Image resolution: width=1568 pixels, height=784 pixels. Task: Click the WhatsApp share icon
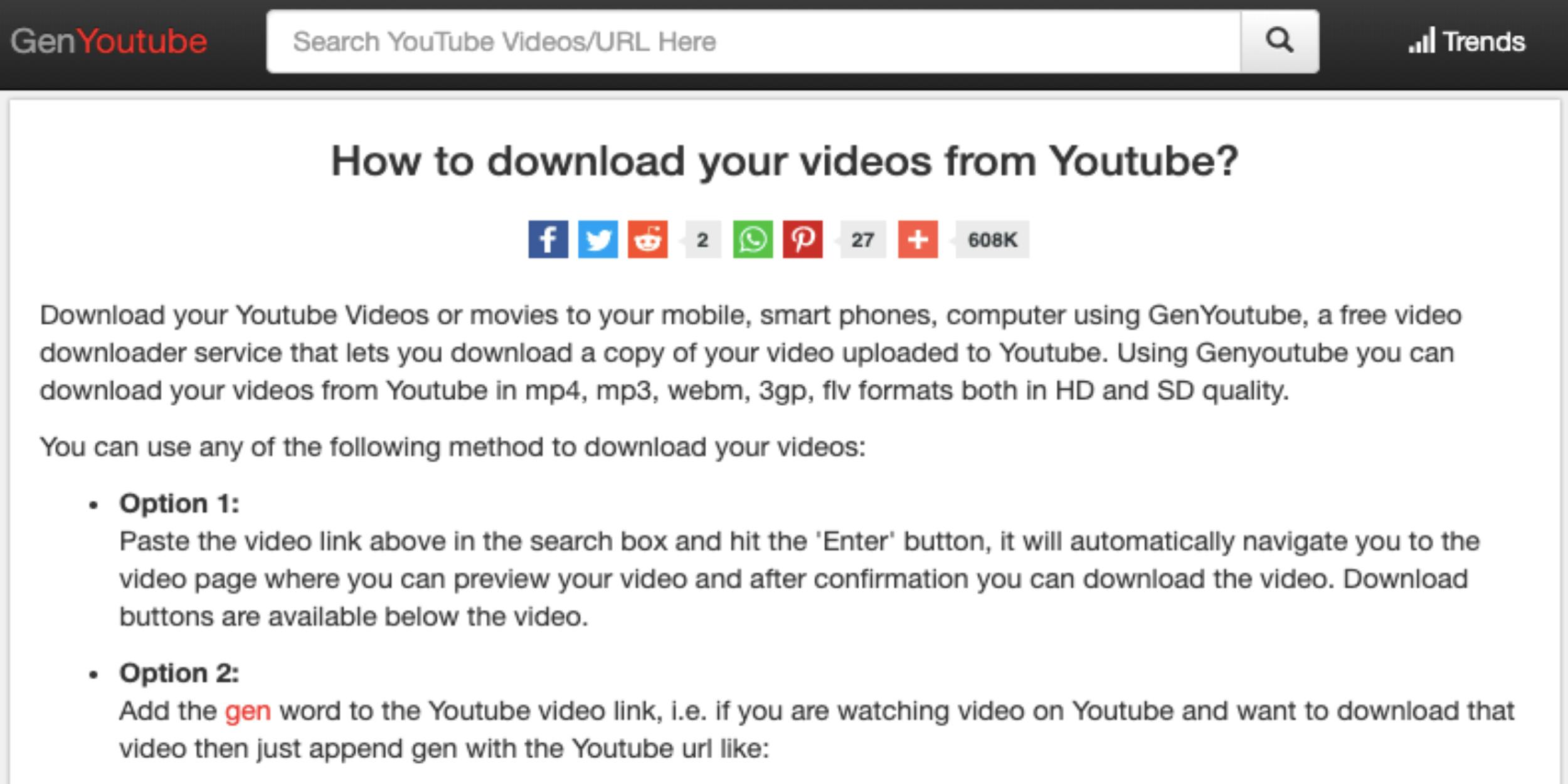[x=752, y=240]
